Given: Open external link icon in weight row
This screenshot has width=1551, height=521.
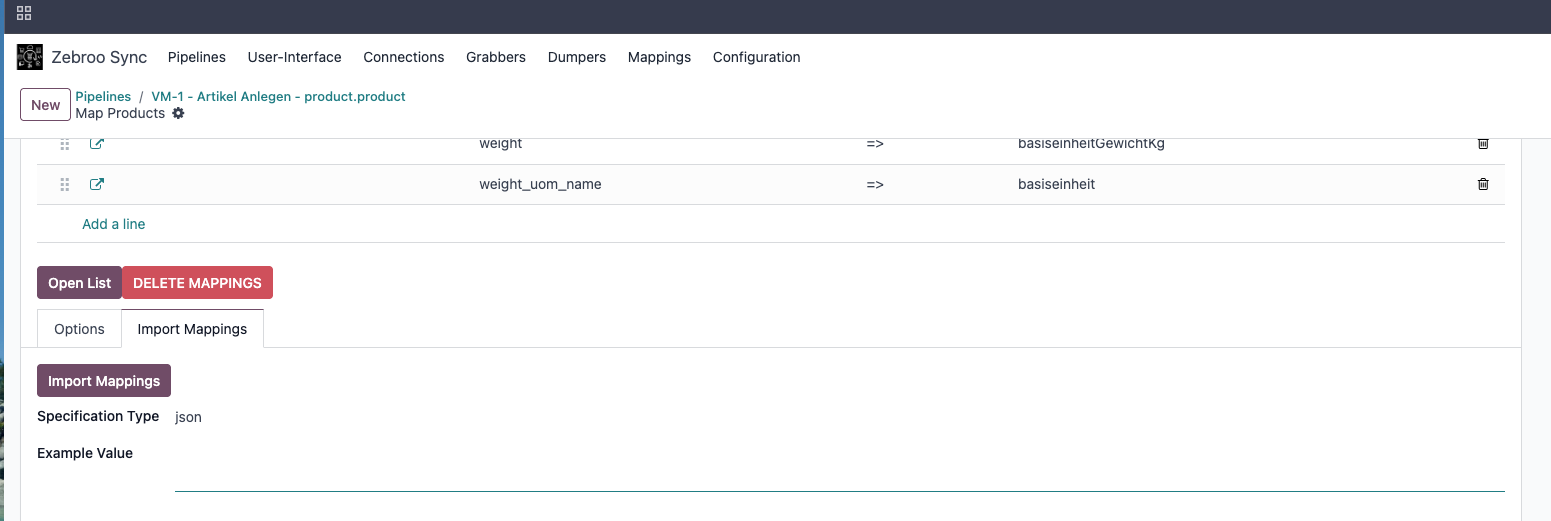Looking at the screenshot, I should tap(97, 143).
